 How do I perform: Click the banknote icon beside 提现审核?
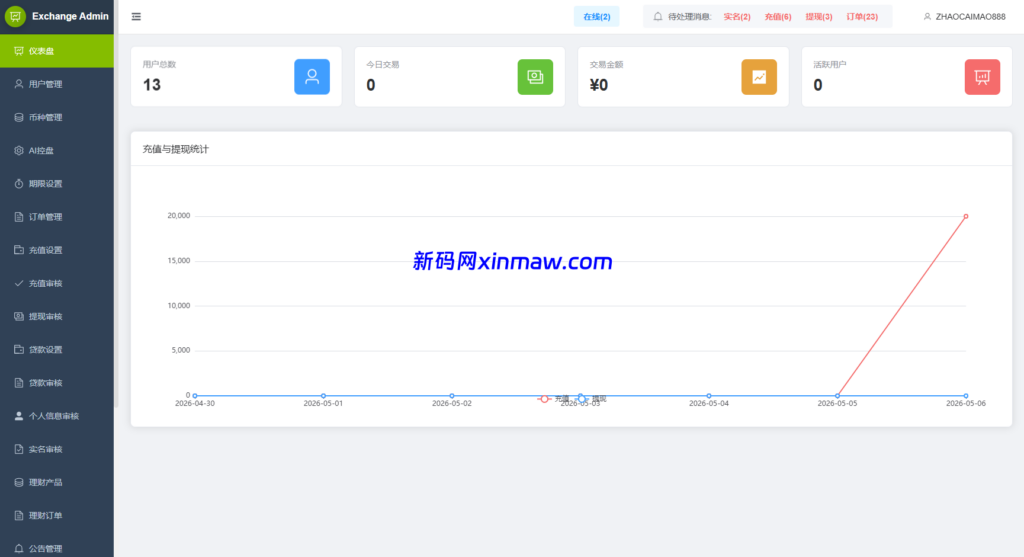pyautogui.click(x=18, y=316)
